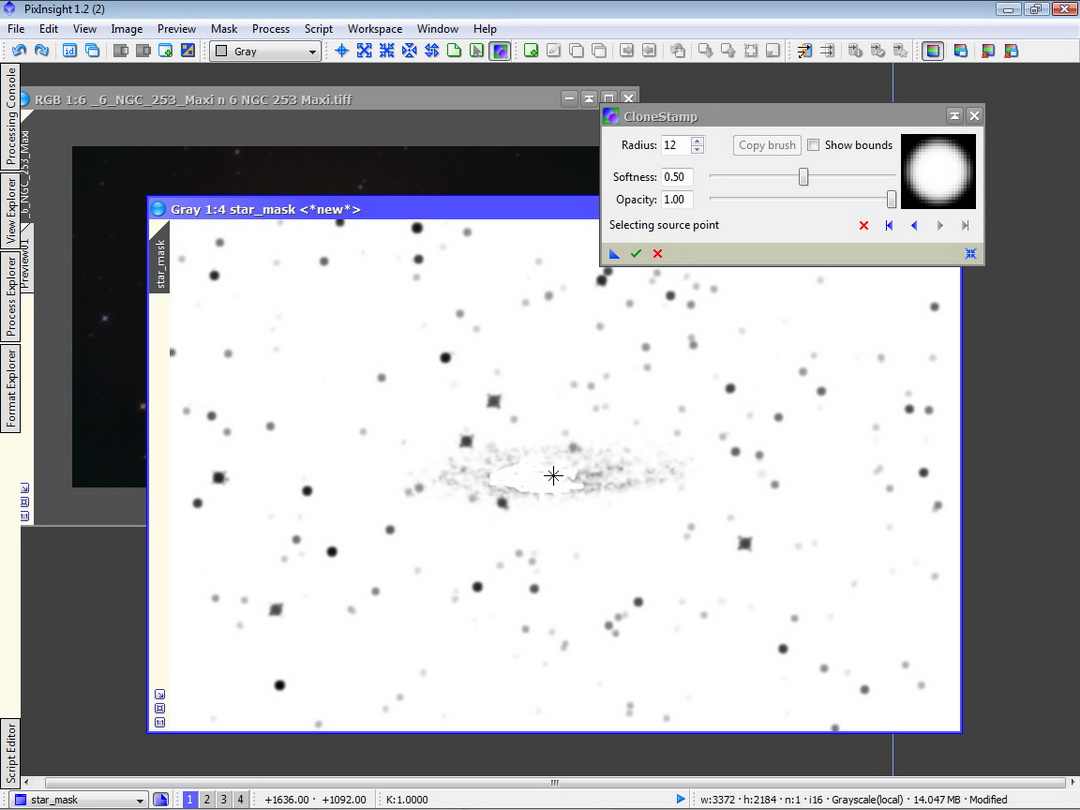This screenshot has width=1080, height=810.
Task: Click the Opacity value field
Action: click(676, 199)
